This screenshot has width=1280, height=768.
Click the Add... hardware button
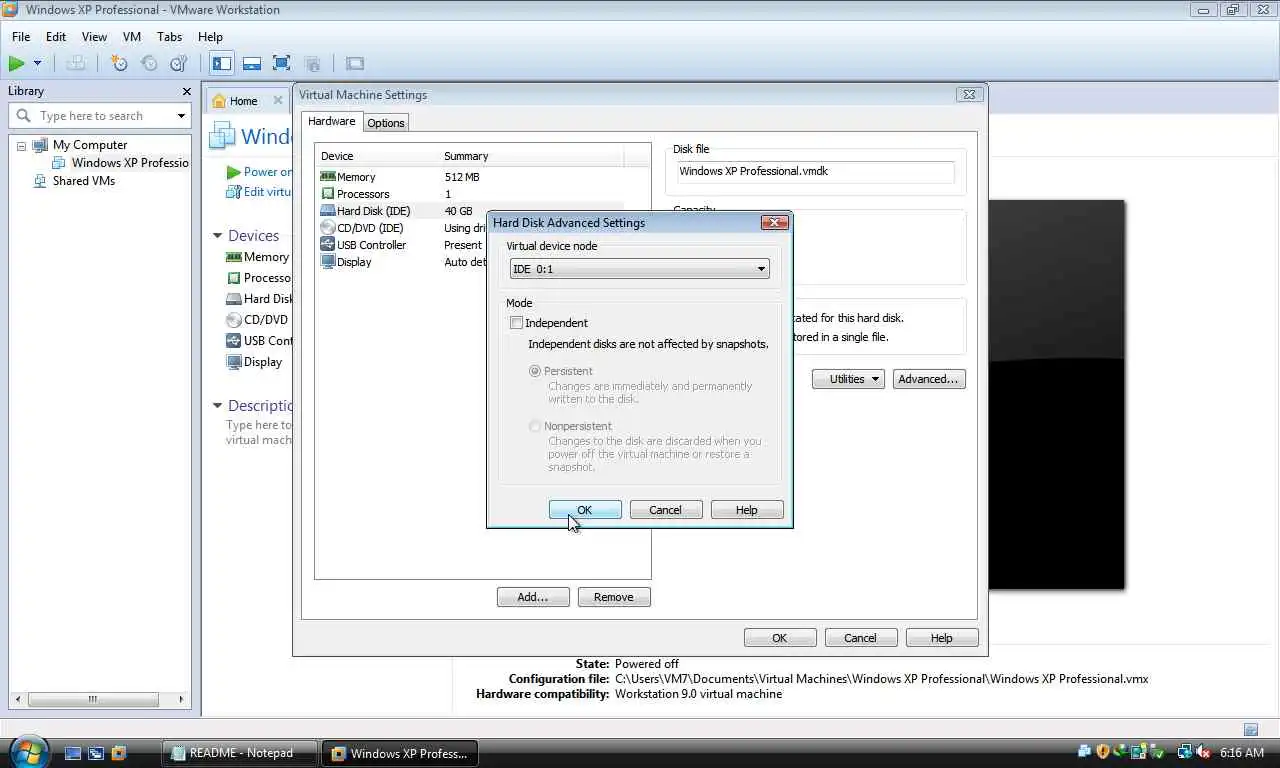[533, 597]
